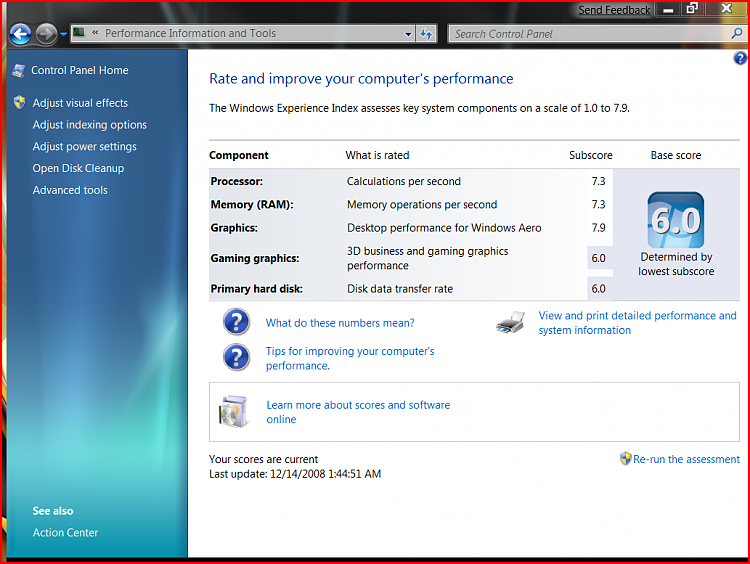750x564 pixels.
Task: Click the Memory (RAM): row label
Action: point(252,205)
